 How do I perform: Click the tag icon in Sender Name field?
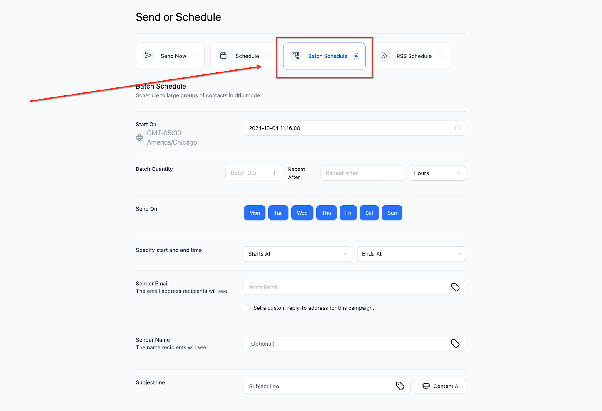point(455,343)
